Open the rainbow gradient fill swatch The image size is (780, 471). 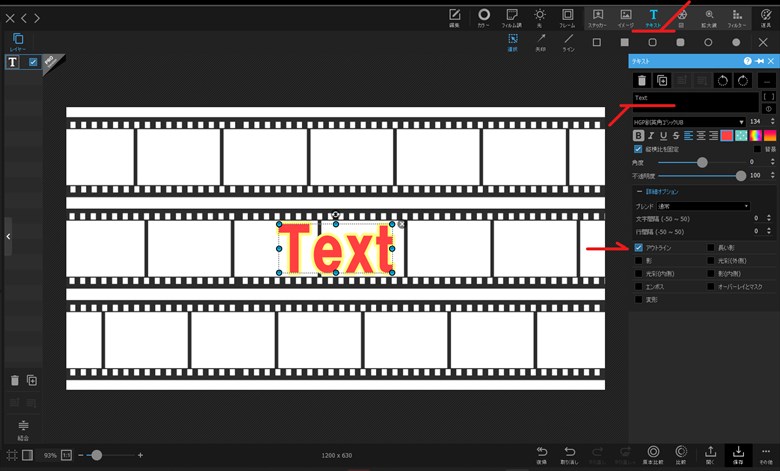coord(756,135)
